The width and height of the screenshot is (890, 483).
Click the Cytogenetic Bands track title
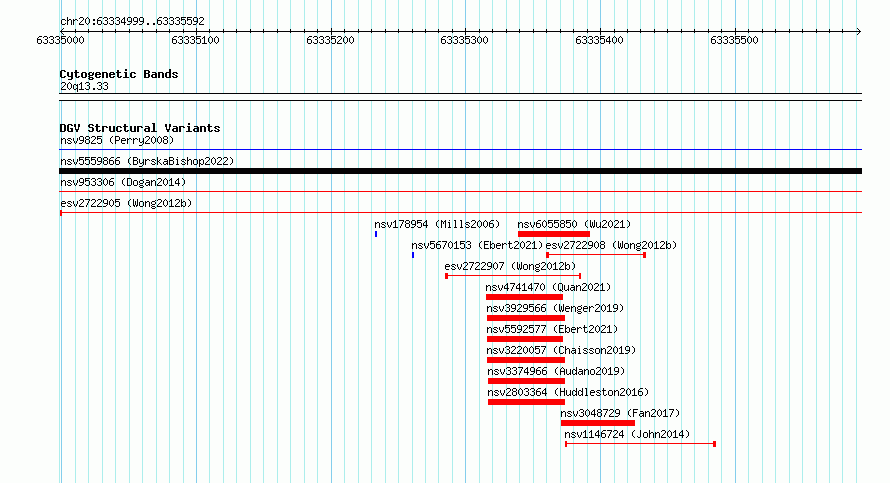[119, 74]
